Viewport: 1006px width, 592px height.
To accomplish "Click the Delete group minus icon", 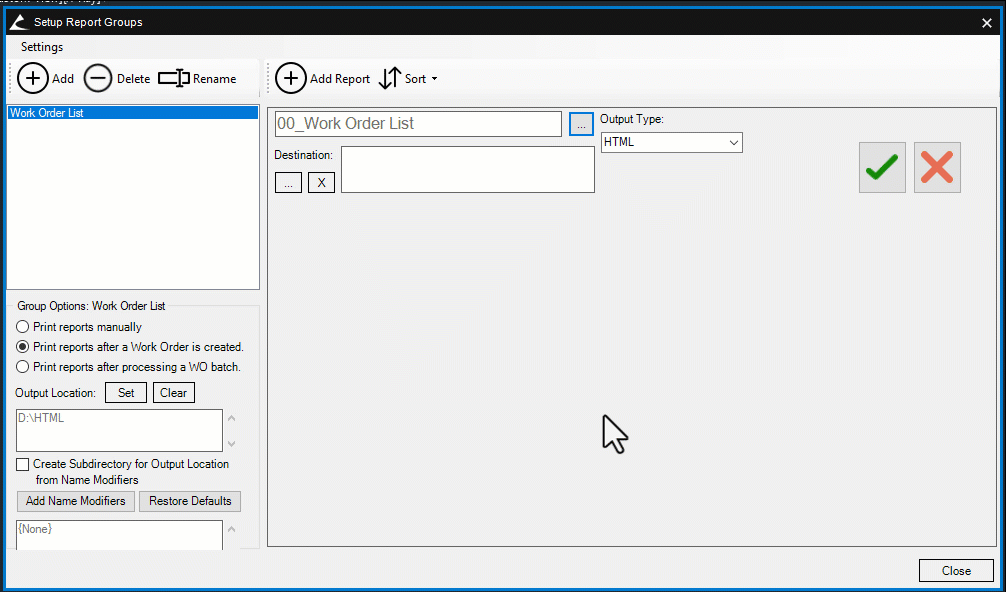I will point(98,79).
